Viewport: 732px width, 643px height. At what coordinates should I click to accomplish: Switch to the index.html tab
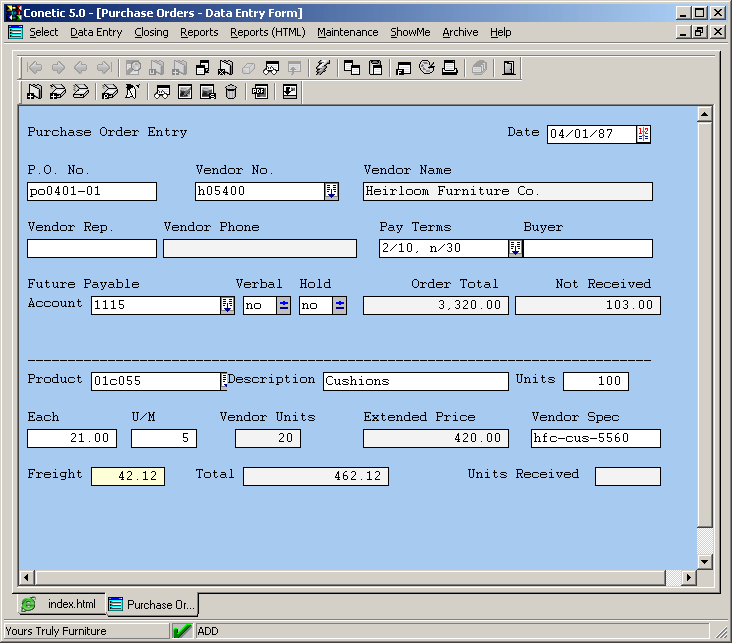click(x=62, y=604)
